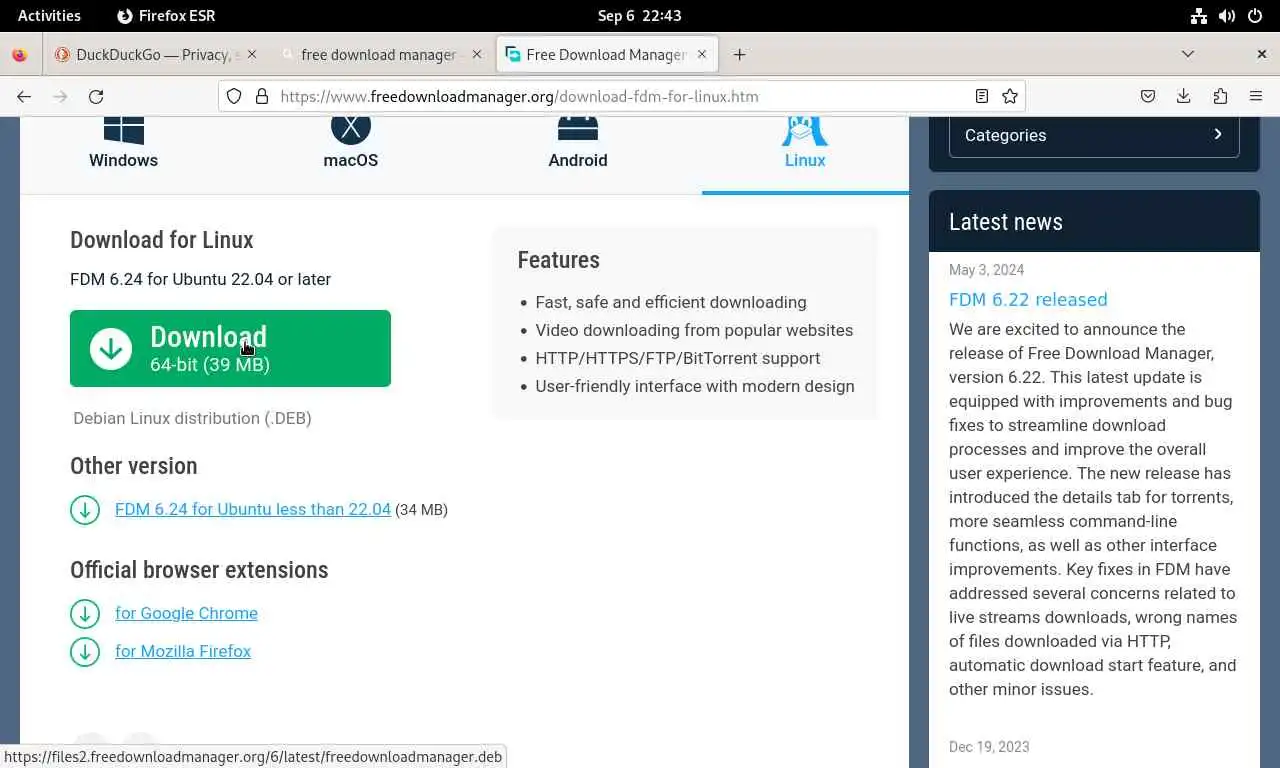This screenshot has width=1280, height=768.
Task: Open the Firefox ESR app menu in top bar
Action: click(x=166, y=15)
